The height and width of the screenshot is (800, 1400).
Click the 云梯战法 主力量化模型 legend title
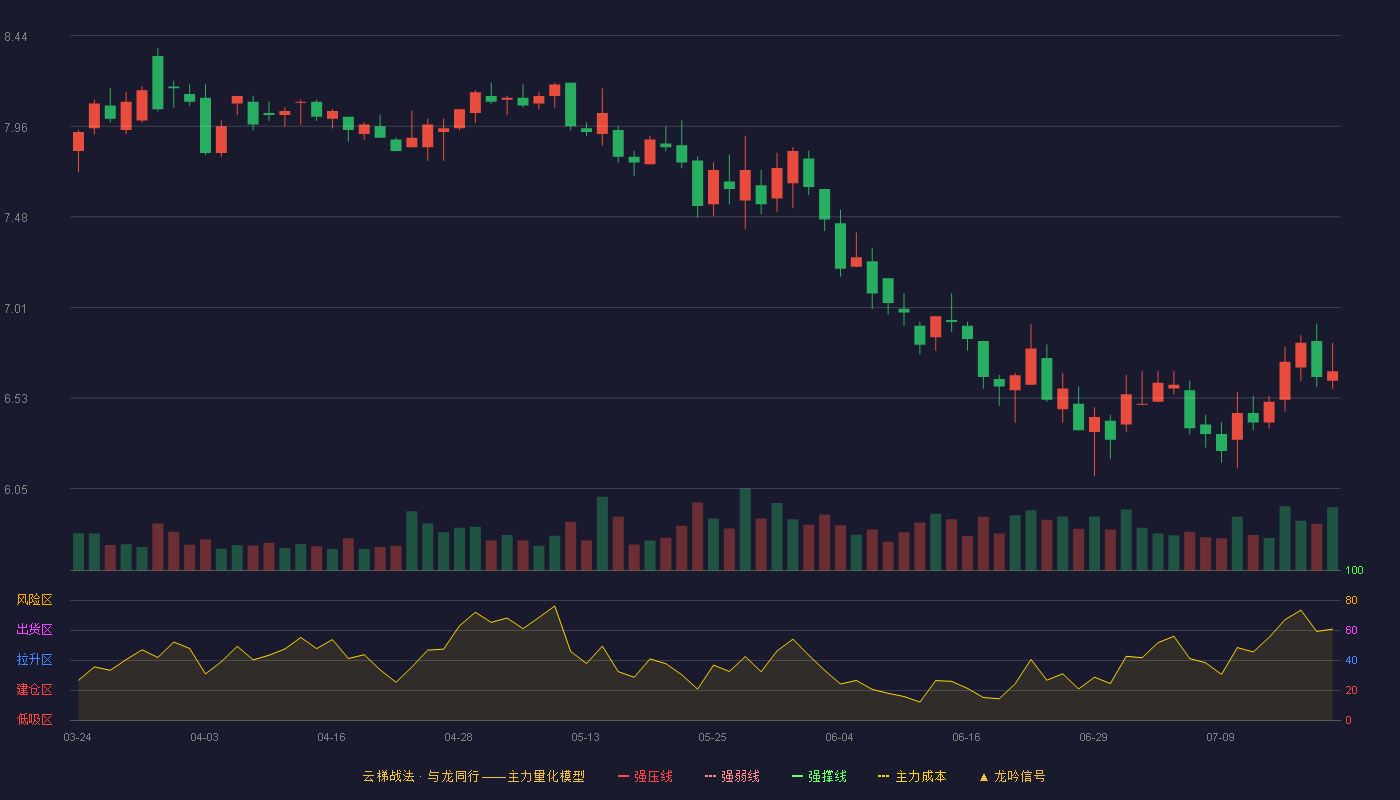click(473, 776)
